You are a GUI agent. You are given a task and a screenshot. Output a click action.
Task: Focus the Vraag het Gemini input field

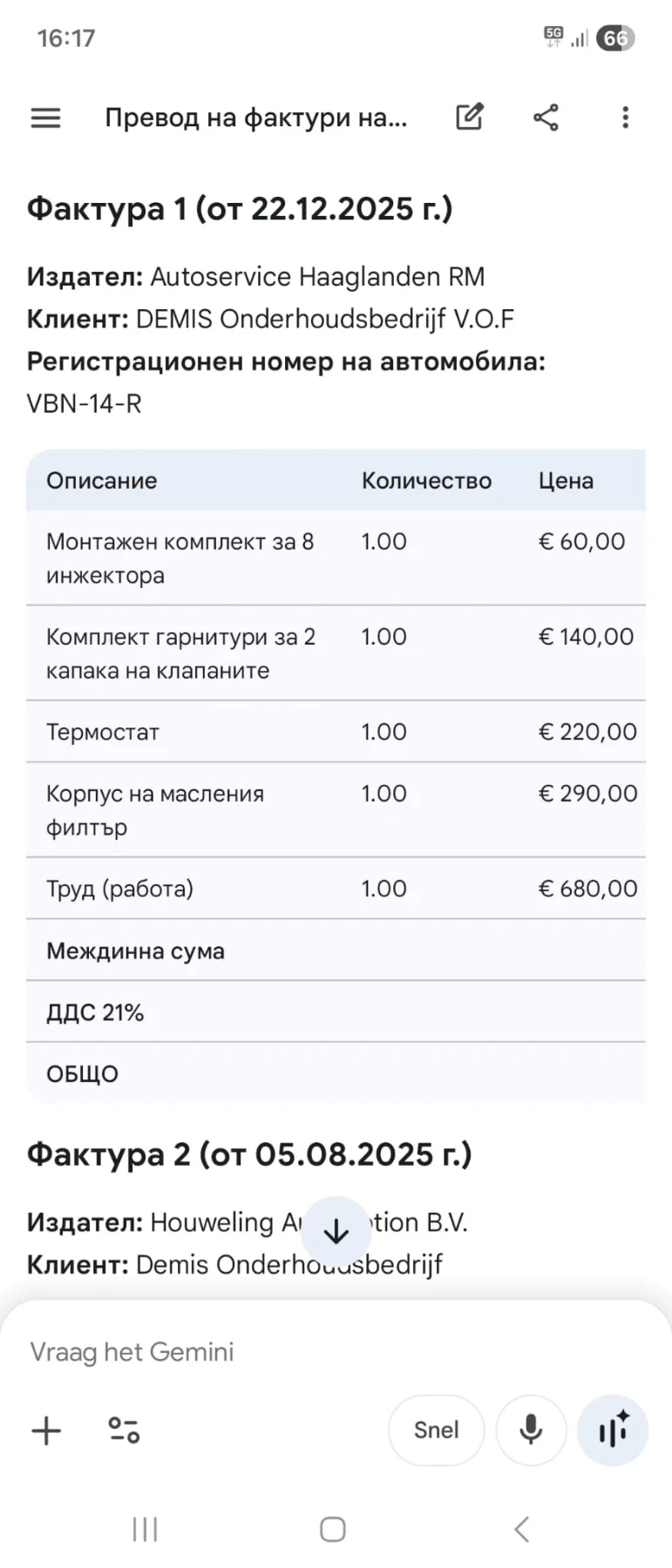(x=261, y=1352)
